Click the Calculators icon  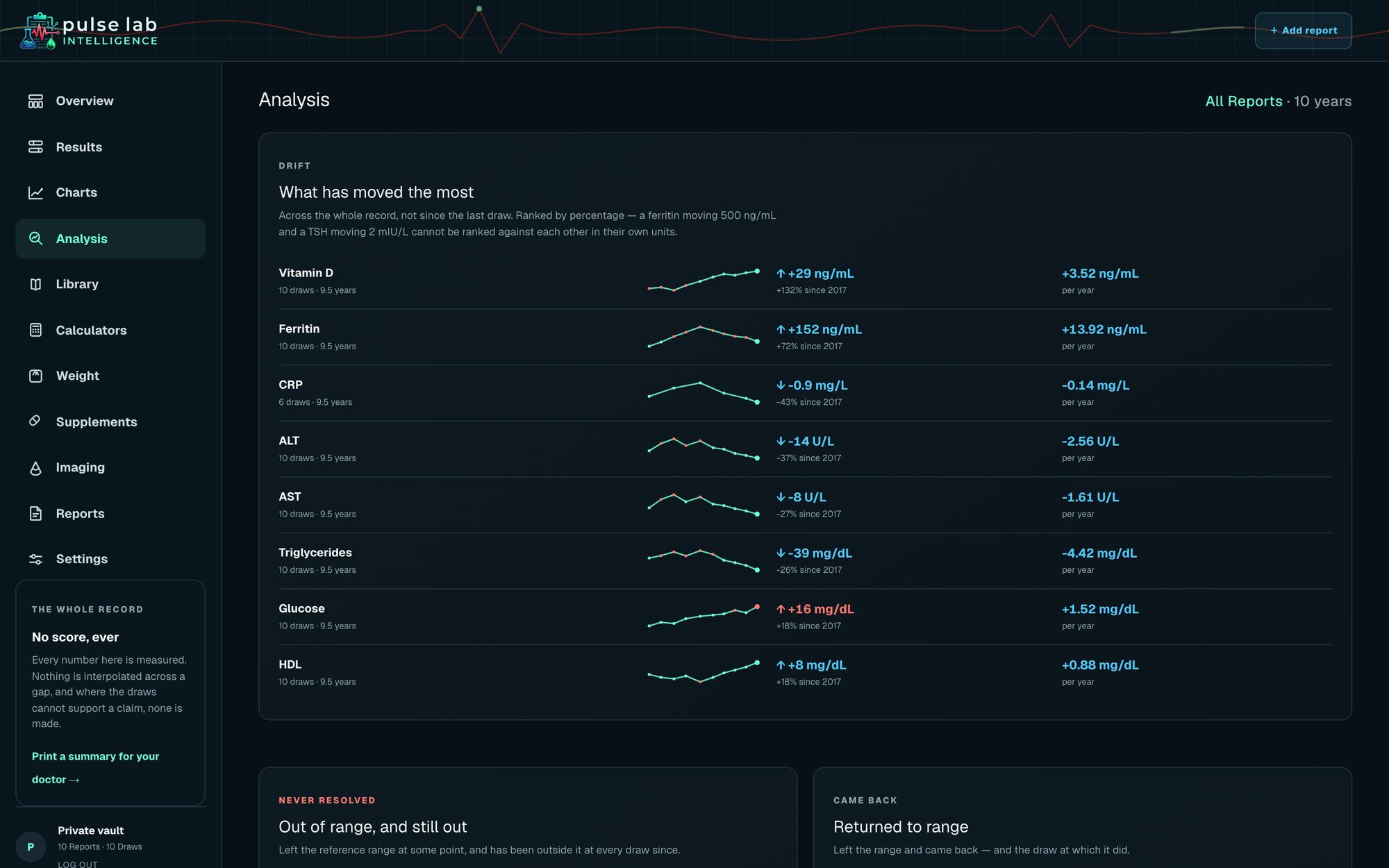click(35, 331)
